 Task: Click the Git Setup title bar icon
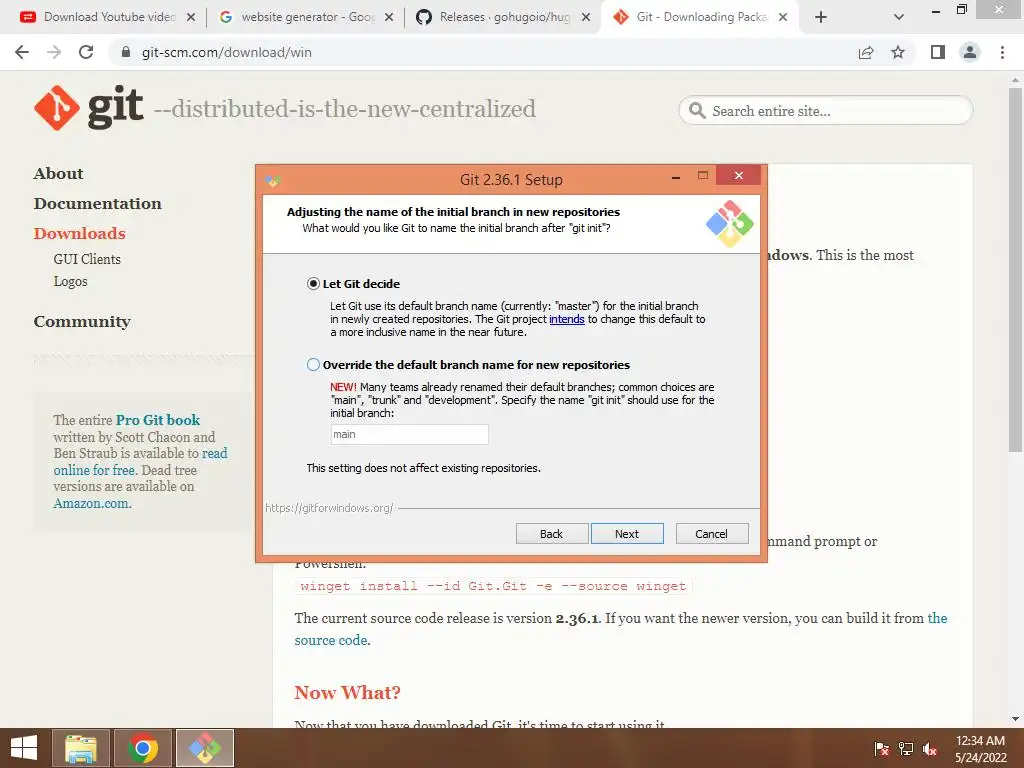tap(272, 180)
